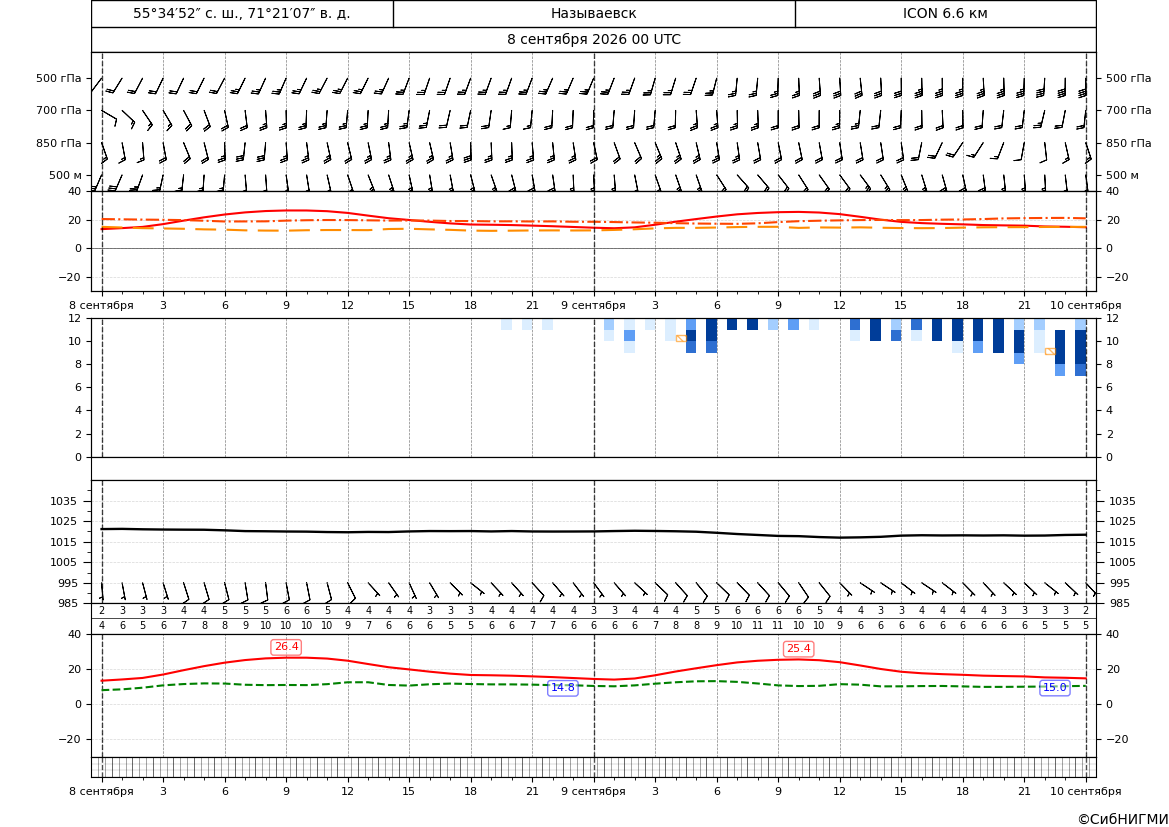Click the 25.4 maximum temperature label
The width and height of the screenshot is (1169, 827).
(x=798, y=648)
